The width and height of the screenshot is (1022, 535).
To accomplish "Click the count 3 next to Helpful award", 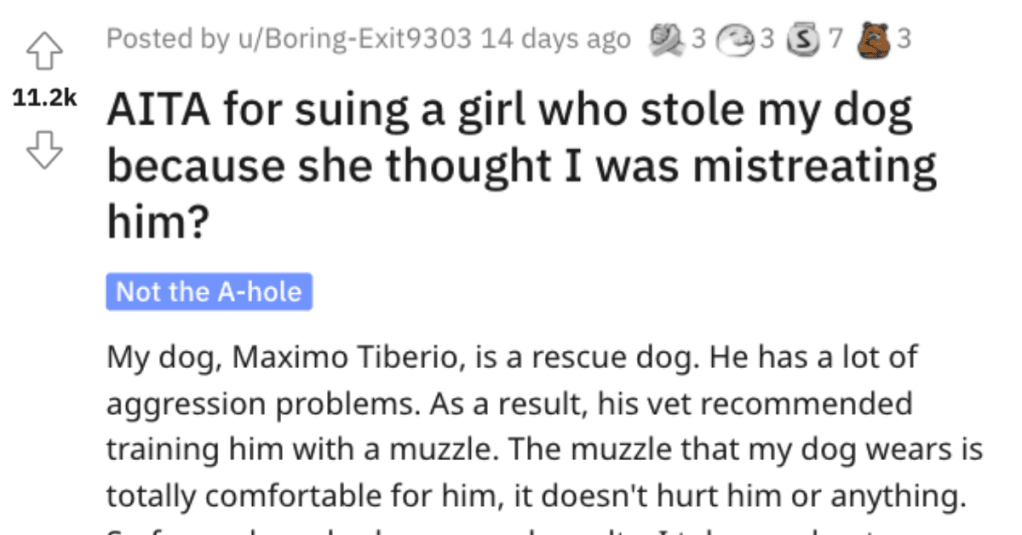I will pos(699,39).
